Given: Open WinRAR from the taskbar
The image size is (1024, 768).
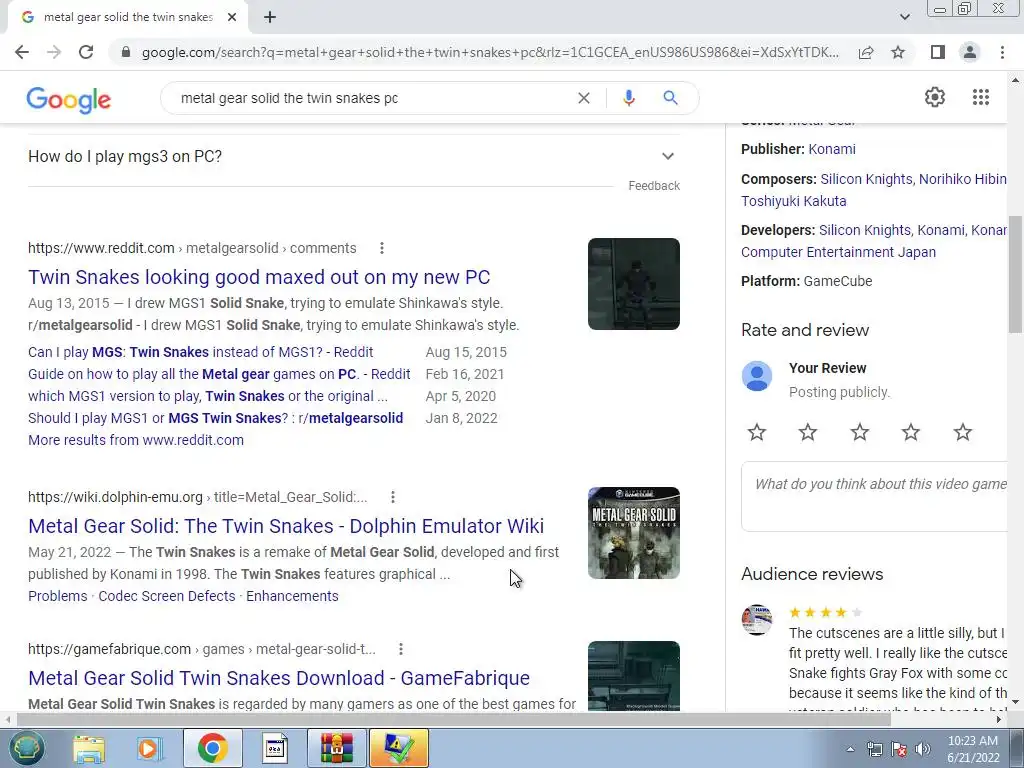Looking at the screenshot, I should (336, 748).
